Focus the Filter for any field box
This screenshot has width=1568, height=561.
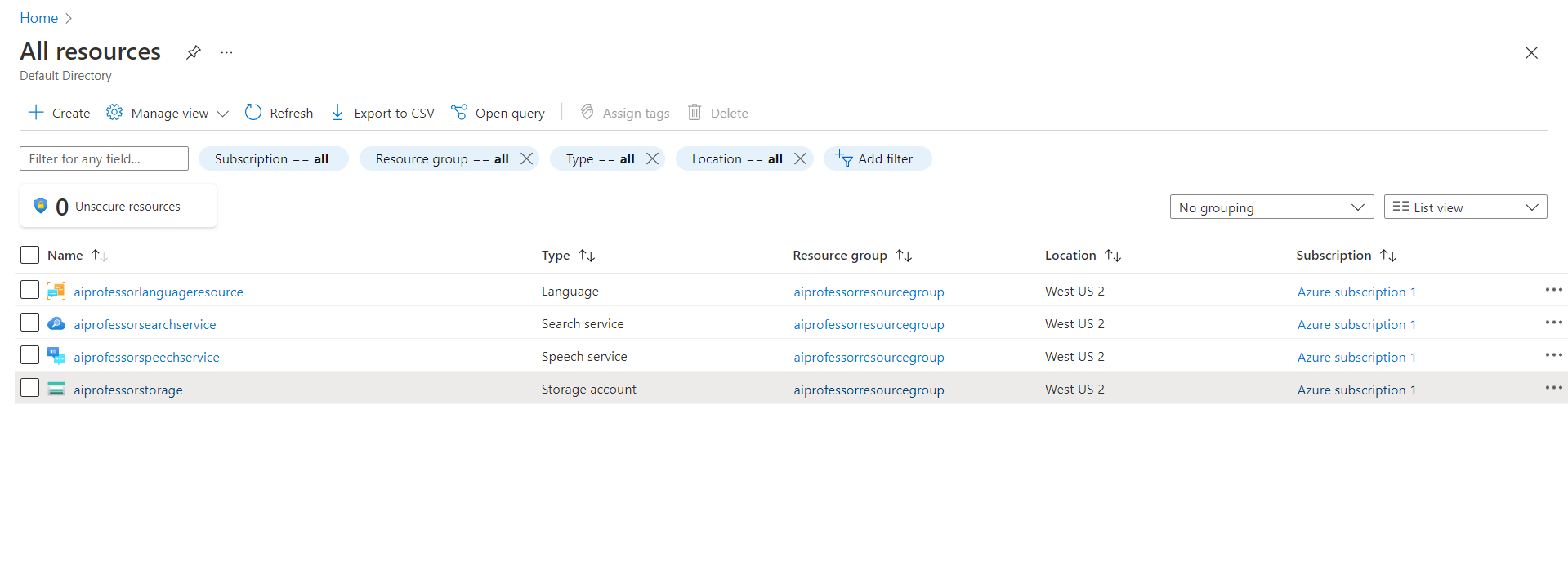(104, 158)
